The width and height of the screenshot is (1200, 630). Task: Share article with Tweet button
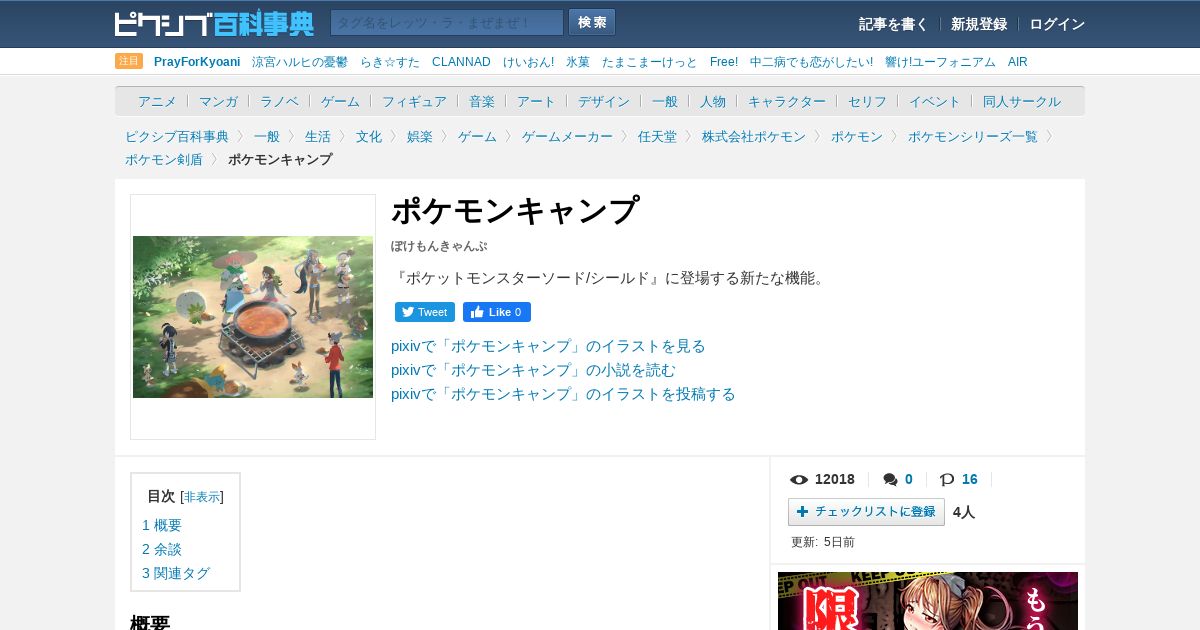tap(425, 312)
